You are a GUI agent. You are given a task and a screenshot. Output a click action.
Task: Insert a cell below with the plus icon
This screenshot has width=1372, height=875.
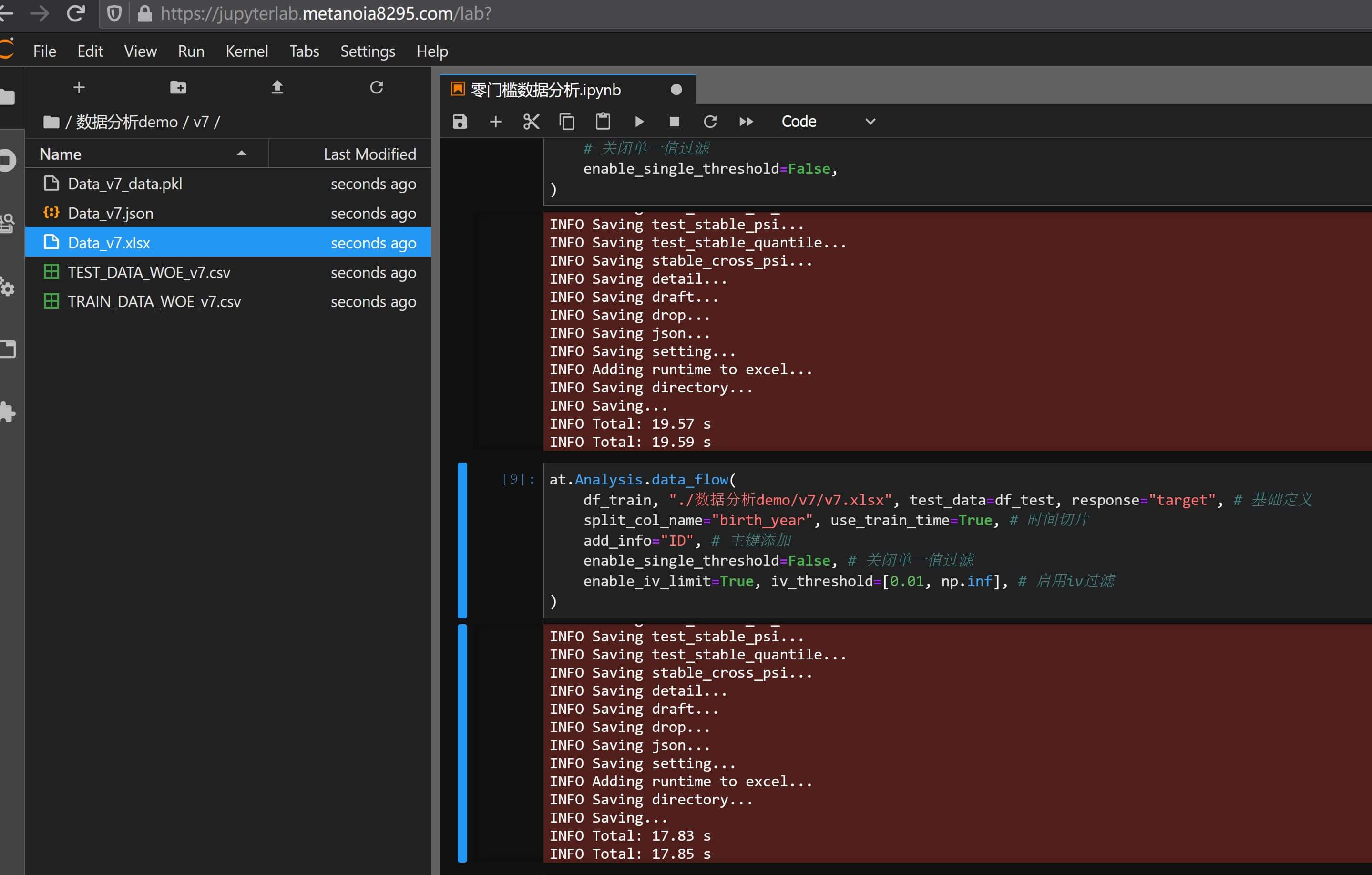496,122
